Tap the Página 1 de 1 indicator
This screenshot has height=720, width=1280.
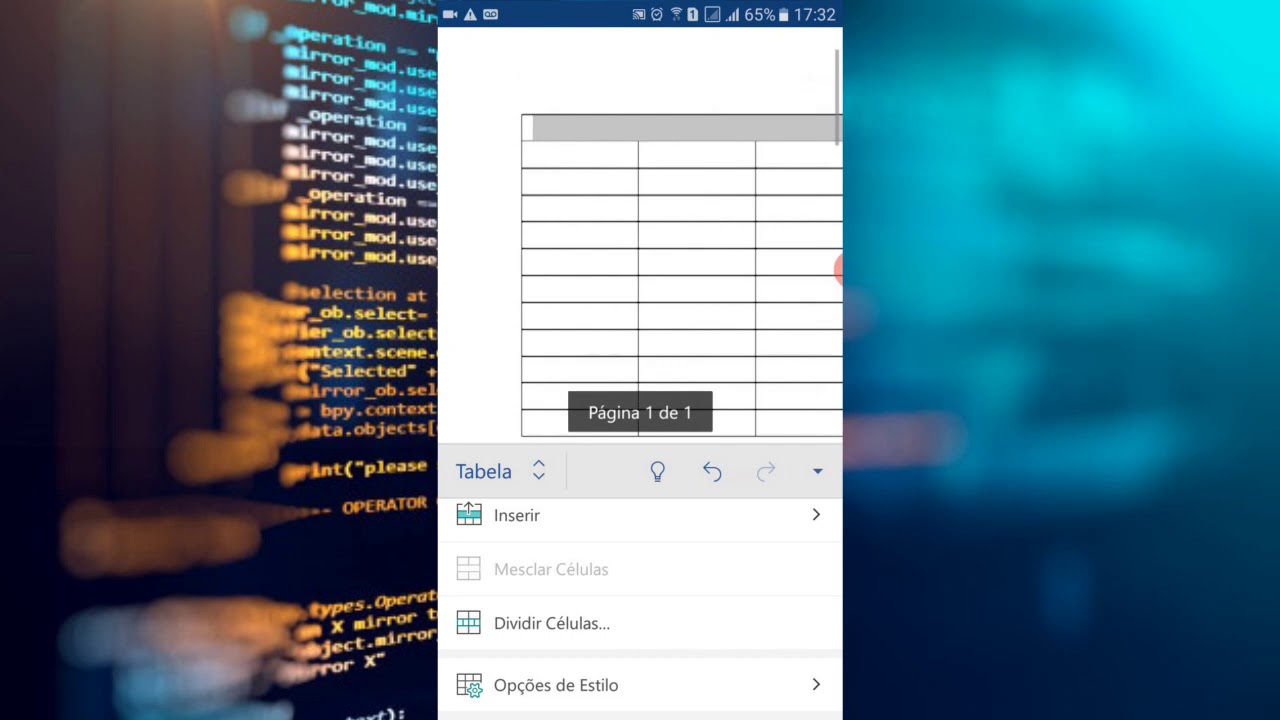[640, 412]
